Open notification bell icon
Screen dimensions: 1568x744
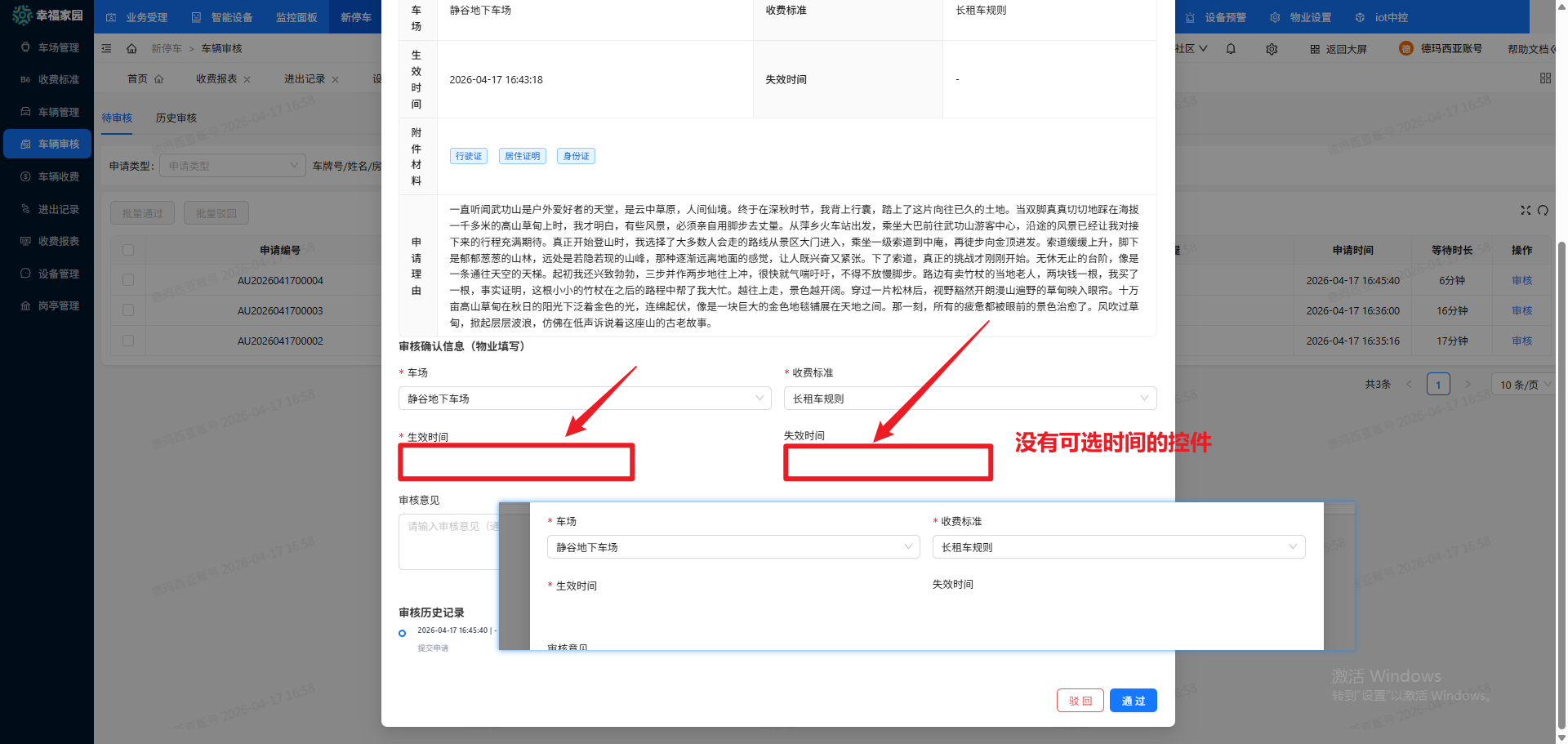coord(1231,49)
